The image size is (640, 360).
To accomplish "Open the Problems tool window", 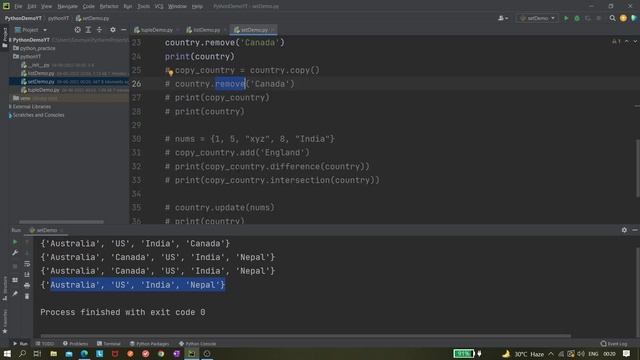I will (76, 344).
